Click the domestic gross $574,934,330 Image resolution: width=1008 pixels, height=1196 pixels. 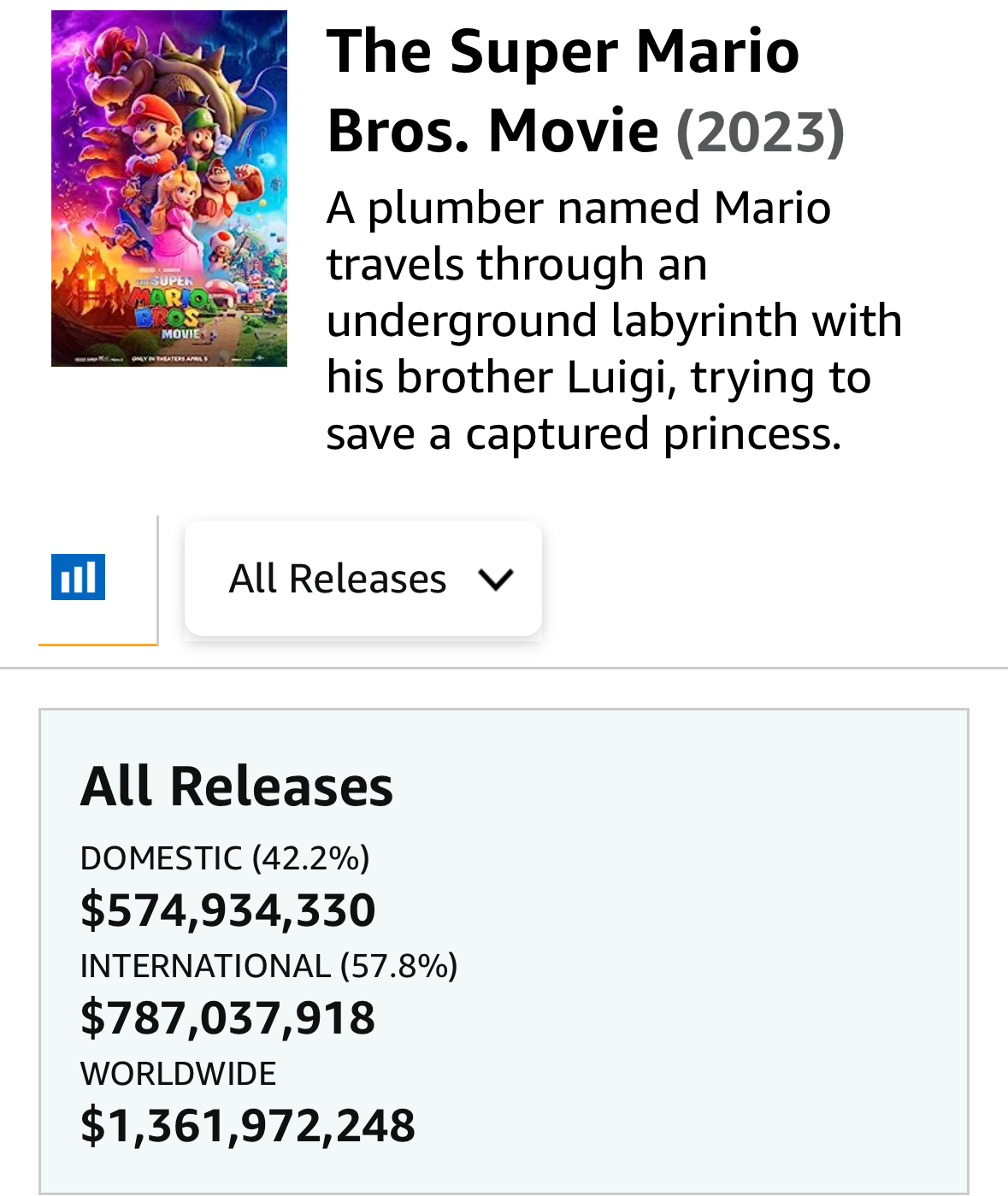pos(227,909)
